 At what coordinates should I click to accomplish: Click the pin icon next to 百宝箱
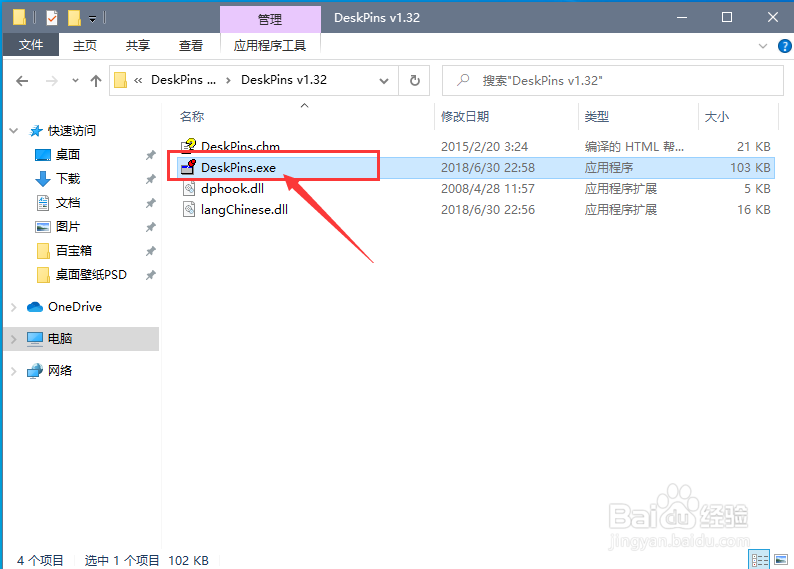150,251
